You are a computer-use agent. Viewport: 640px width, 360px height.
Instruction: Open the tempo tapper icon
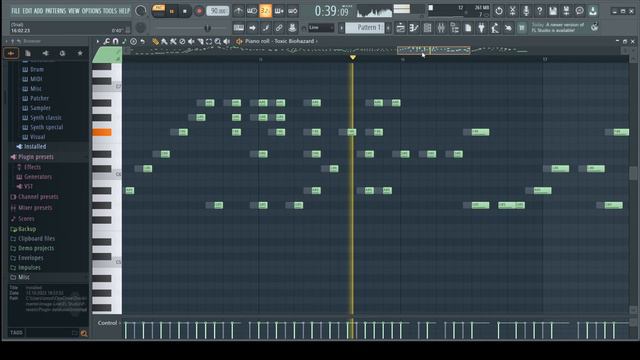click(x=495, y=28)
